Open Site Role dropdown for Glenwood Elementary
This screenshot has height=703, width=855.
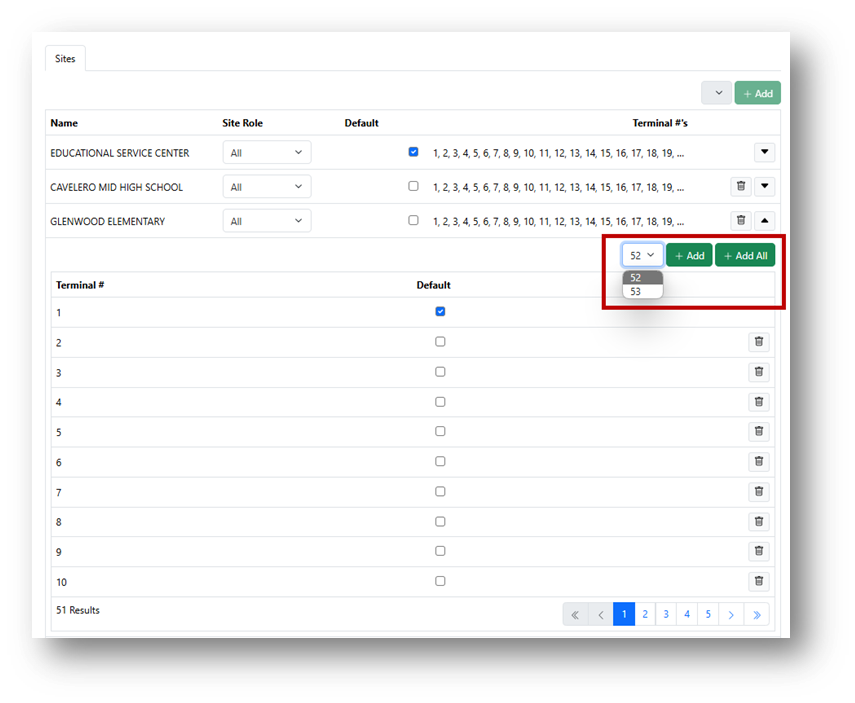(x=267, y=221)
